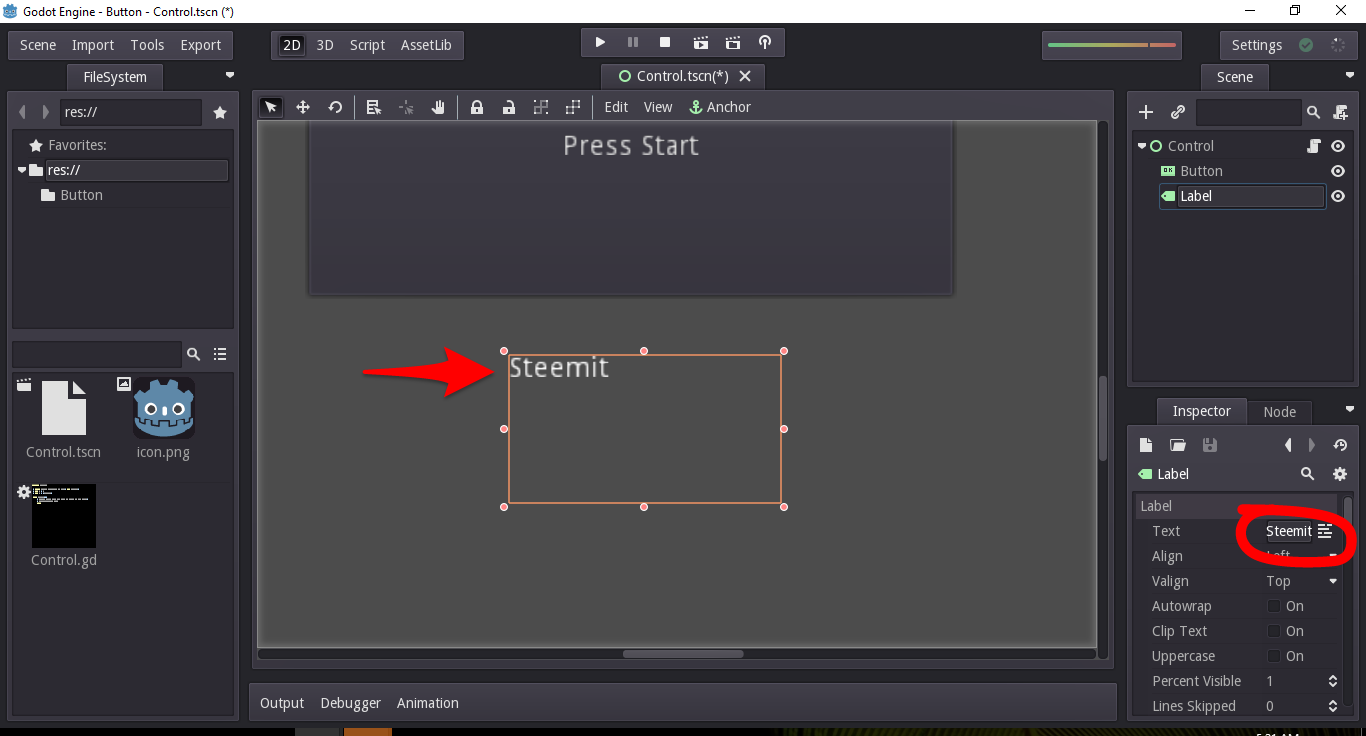Save the resource with floppy icon

pos(1210,445)
